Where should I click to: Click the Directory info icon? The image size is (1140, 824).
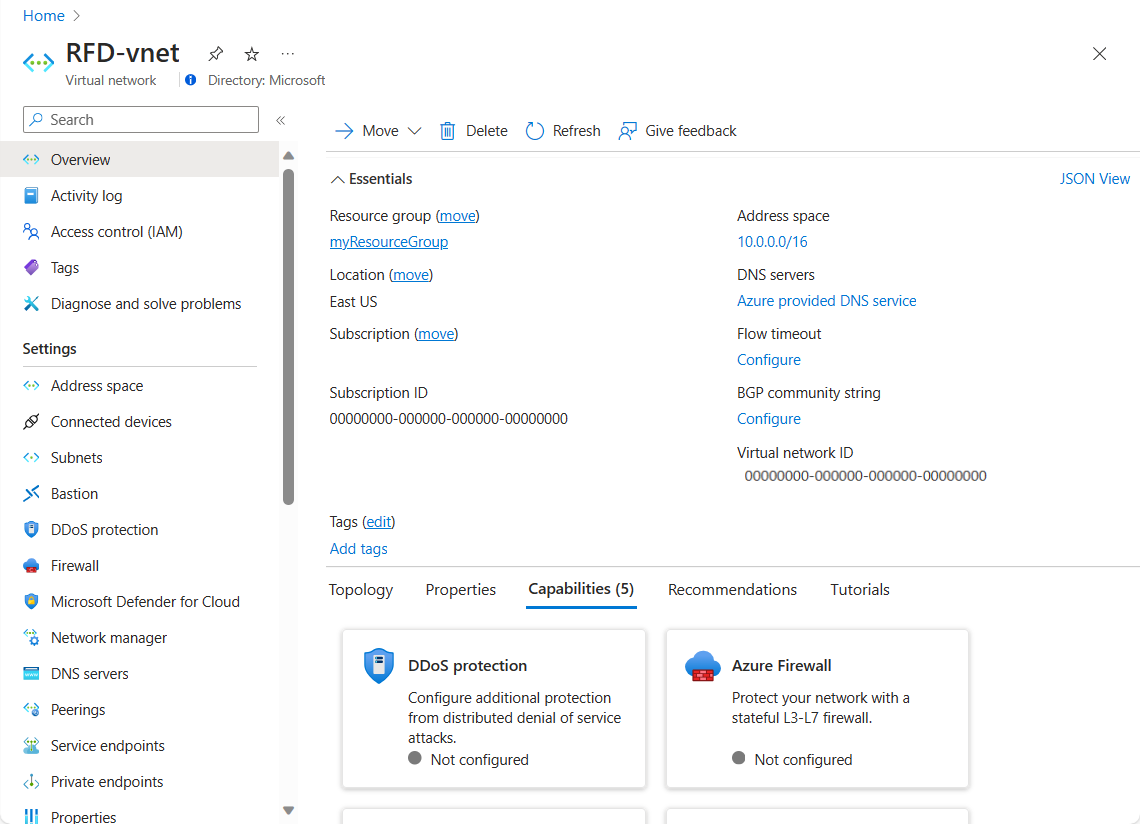[190, 80]
